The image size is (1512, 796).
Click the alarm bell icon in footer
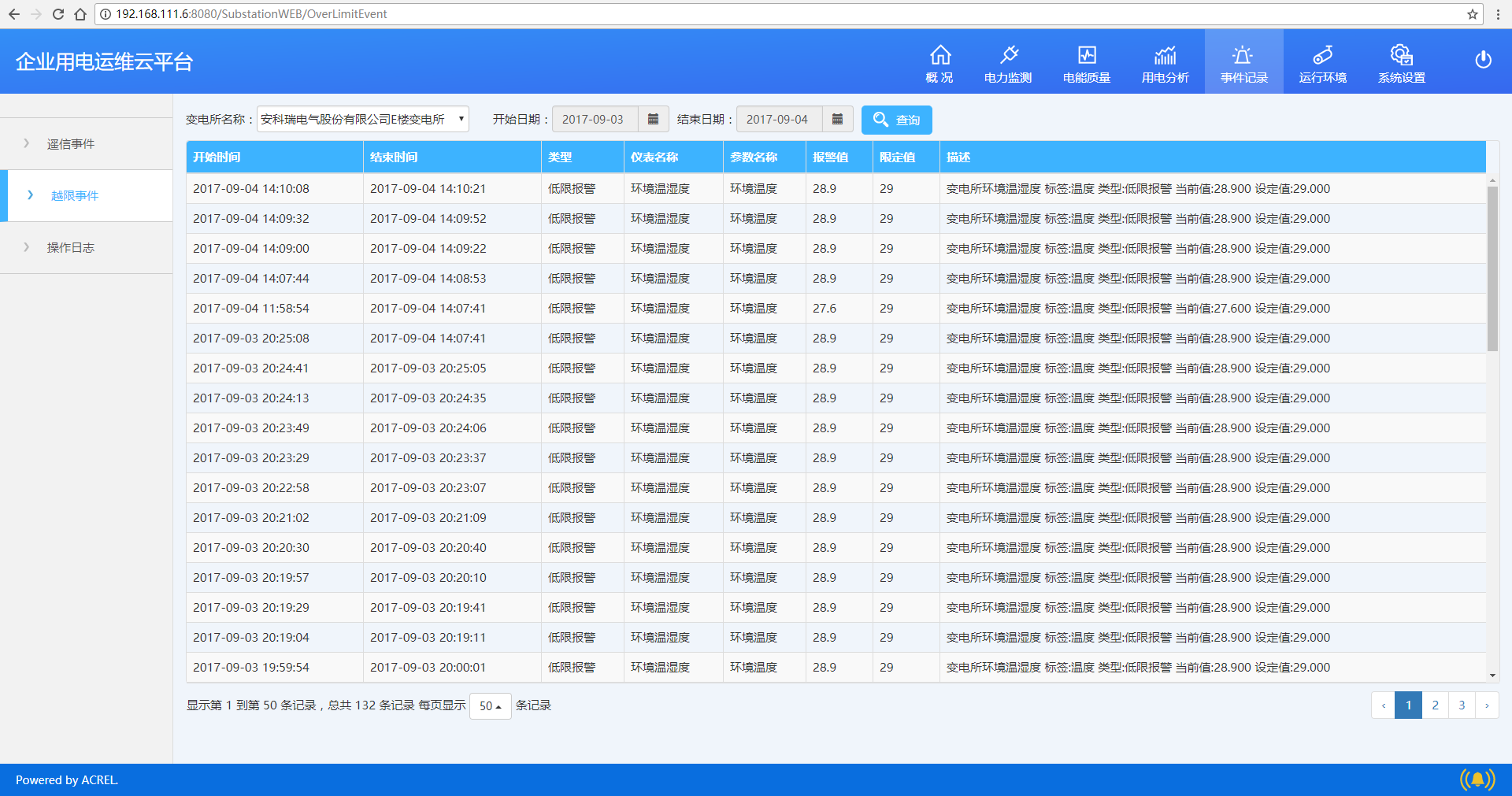click(x=1477, y=779)
